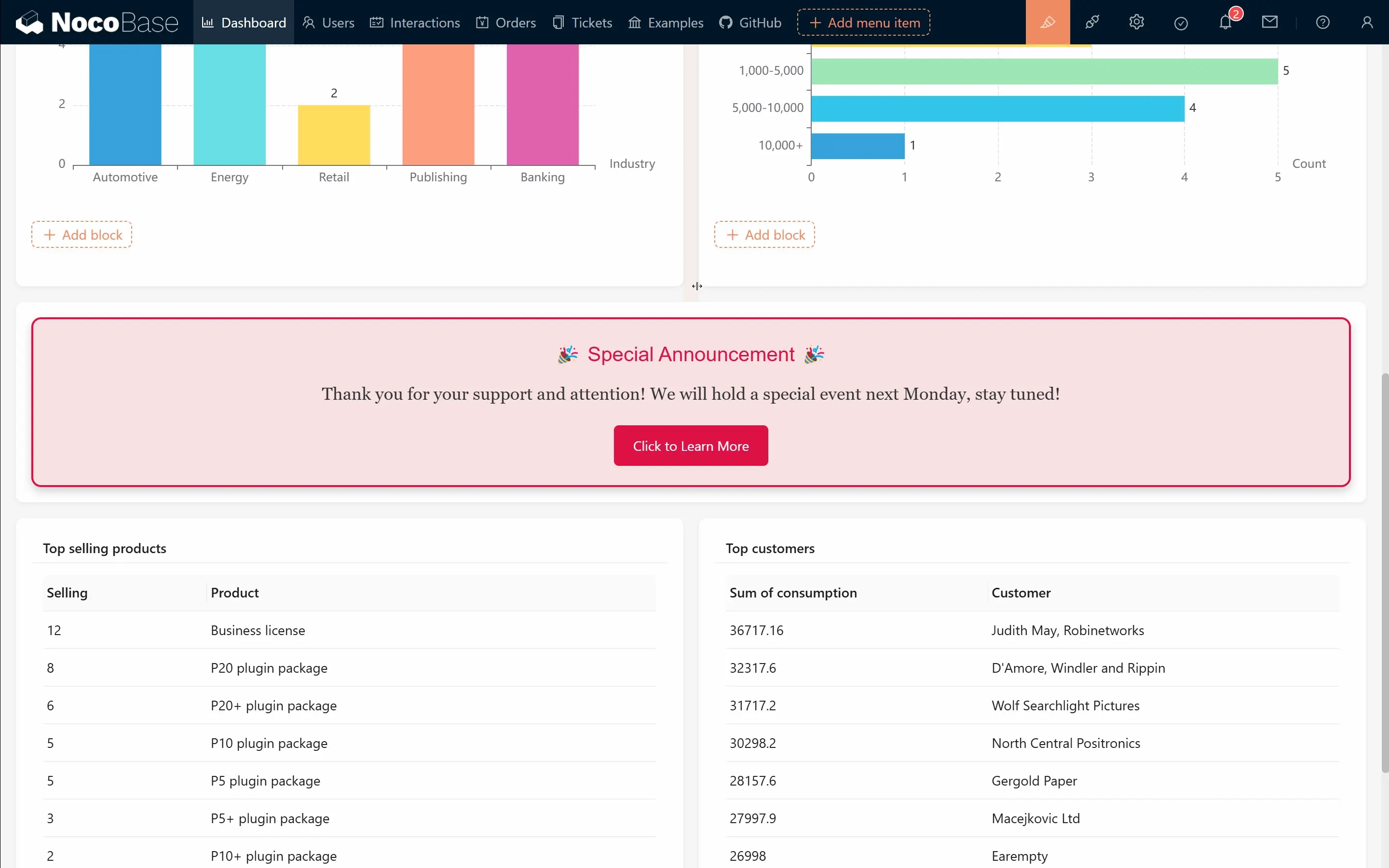Image resolution: width=1389 pixels, height=868 pixels.
Task: Click the NocoBase logo
Action: point(96,22)
